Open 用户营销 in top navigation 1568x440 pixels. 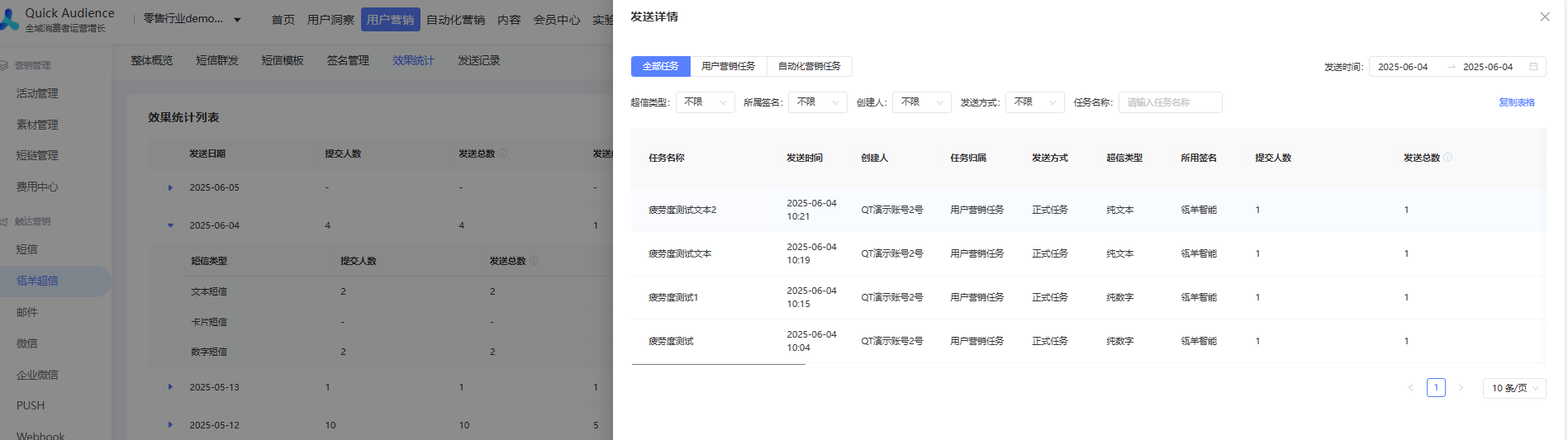(x=390, y=20)
